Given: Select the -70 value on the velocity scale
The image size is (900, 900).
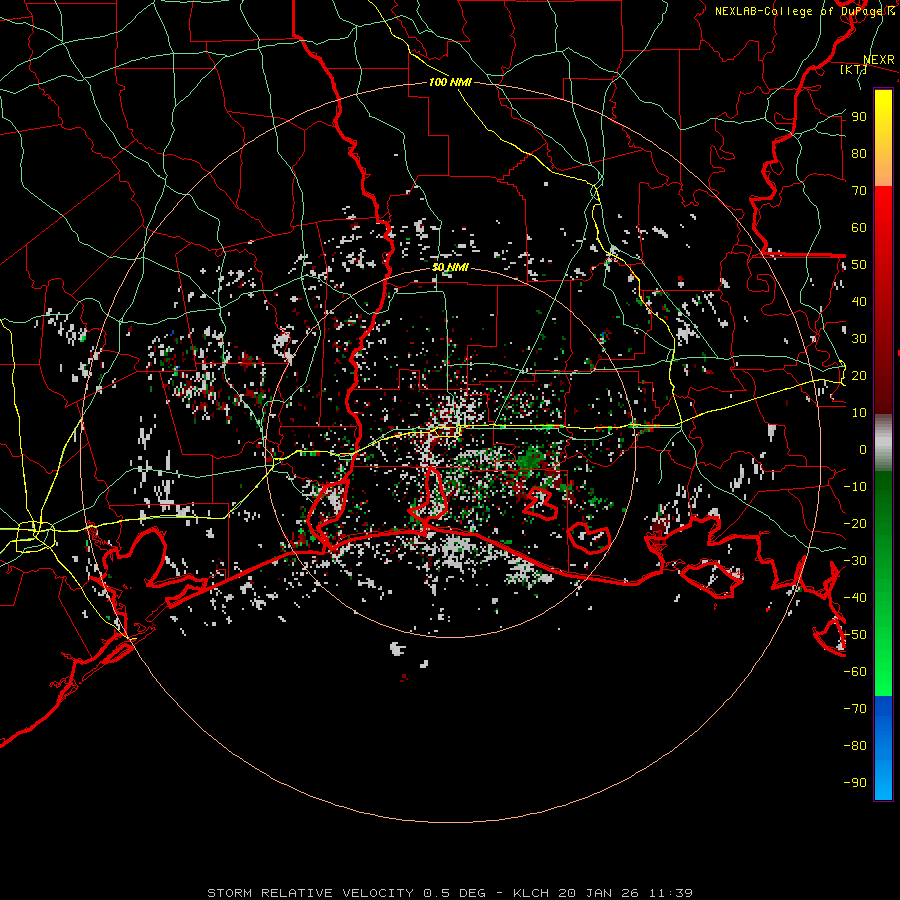Looking at the screenshot, I should pos(855,709).
